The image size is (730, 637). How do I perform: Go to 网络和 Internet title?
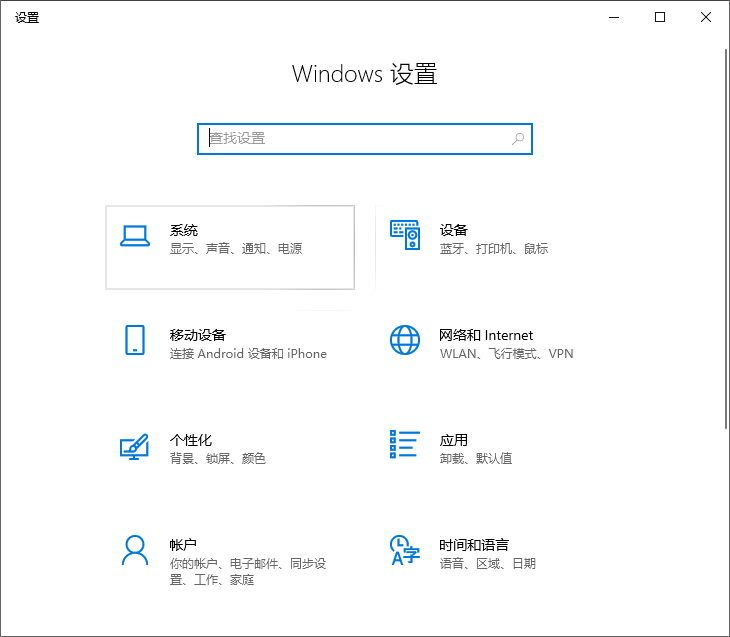486,335
